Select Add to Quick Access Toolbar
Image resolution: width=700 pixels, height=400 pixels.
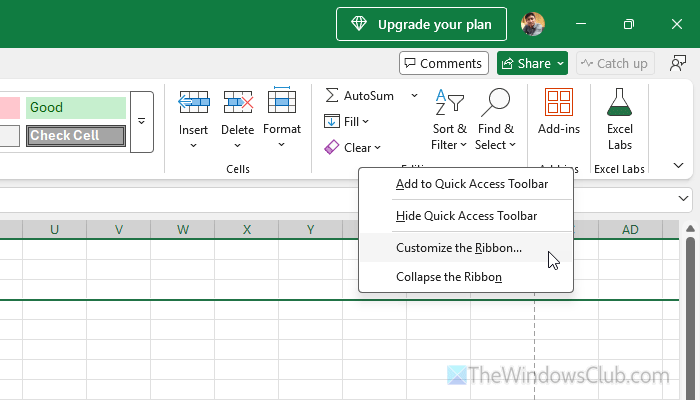(x=466, y=184)
